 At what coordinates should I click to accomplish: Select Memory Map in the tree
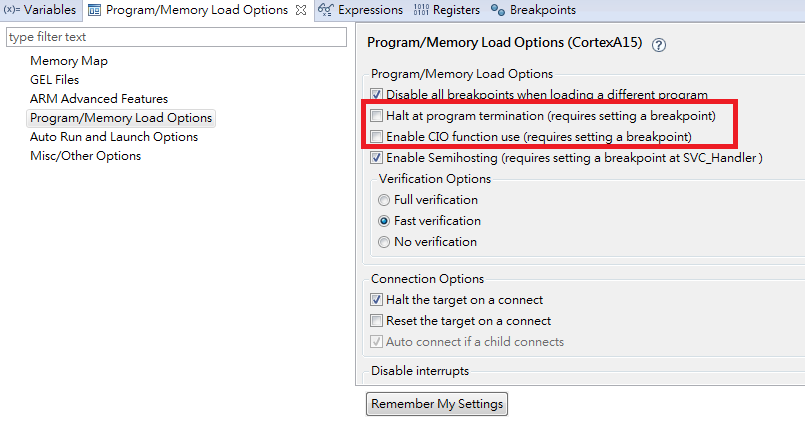pos(69,61)
